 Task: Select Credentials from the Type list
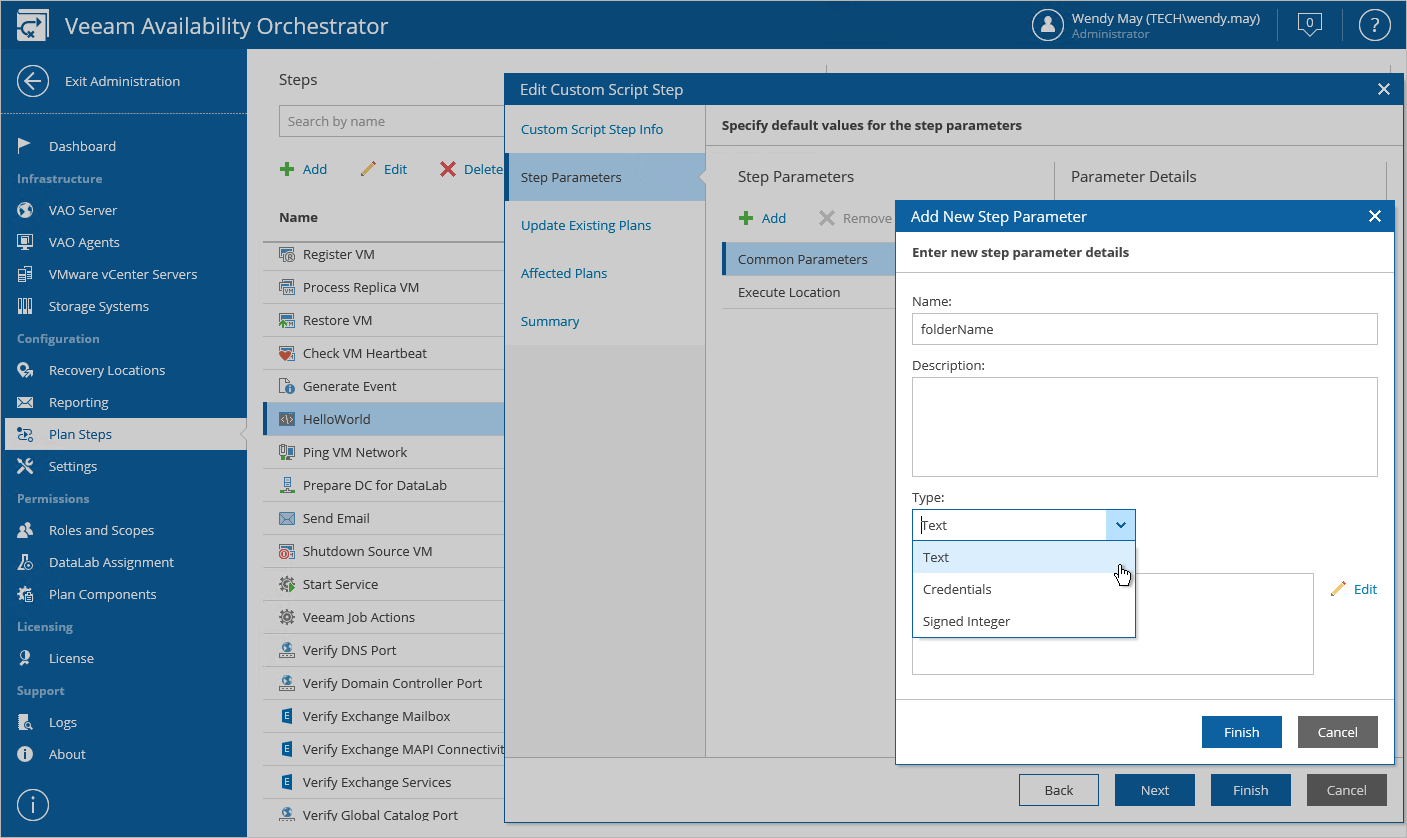[957, 590]
